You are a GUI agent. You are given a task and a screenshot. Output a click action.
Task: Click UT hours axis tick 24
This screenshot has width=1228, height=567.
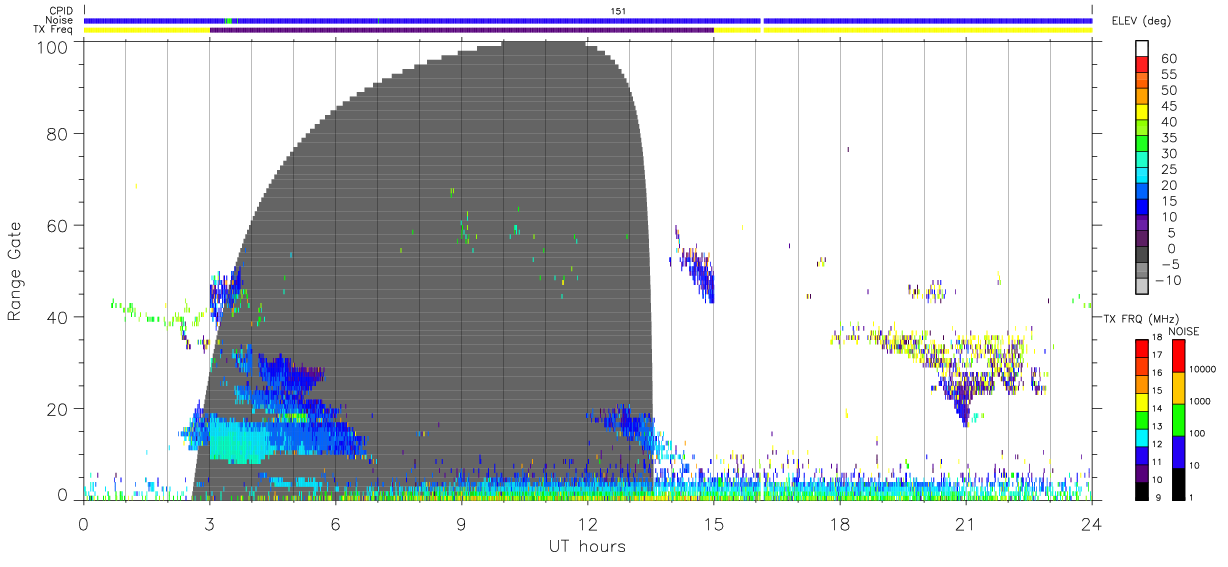[x=1092, y=524]
